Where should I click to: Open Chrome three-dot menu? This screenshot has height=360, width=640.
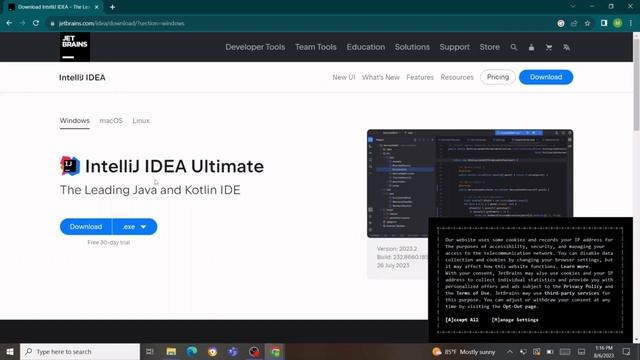[631, 23]
